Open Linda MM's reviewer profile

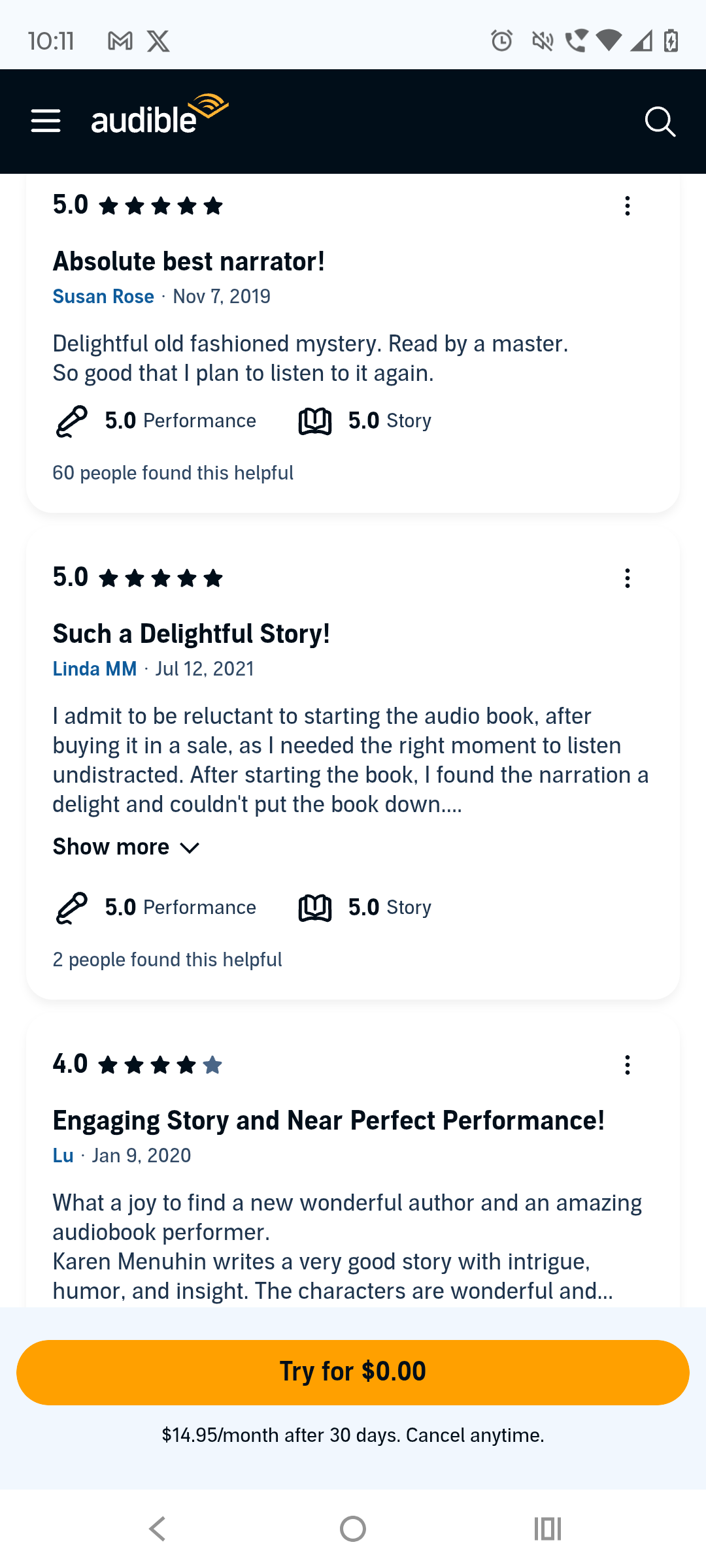click(x=95, y=669)
